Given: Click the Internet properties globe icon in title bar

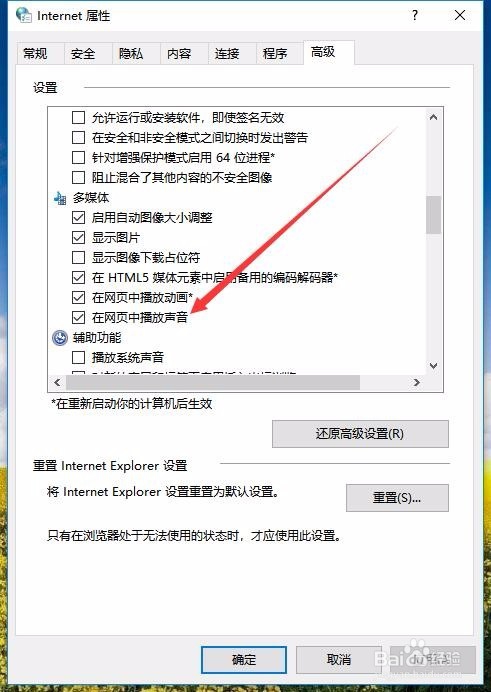Looking at the screenshot, I should tap(23, 15).
